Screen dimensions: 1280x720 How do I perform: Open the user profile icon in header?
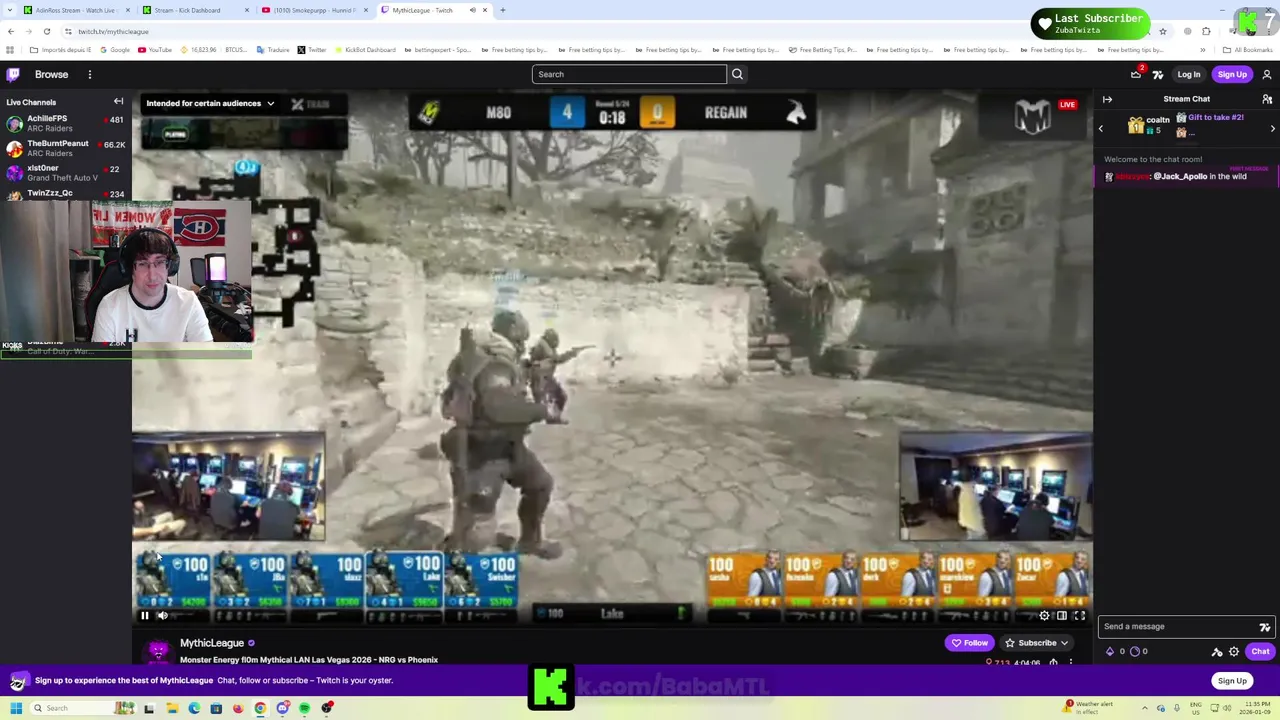point(1267,74)
